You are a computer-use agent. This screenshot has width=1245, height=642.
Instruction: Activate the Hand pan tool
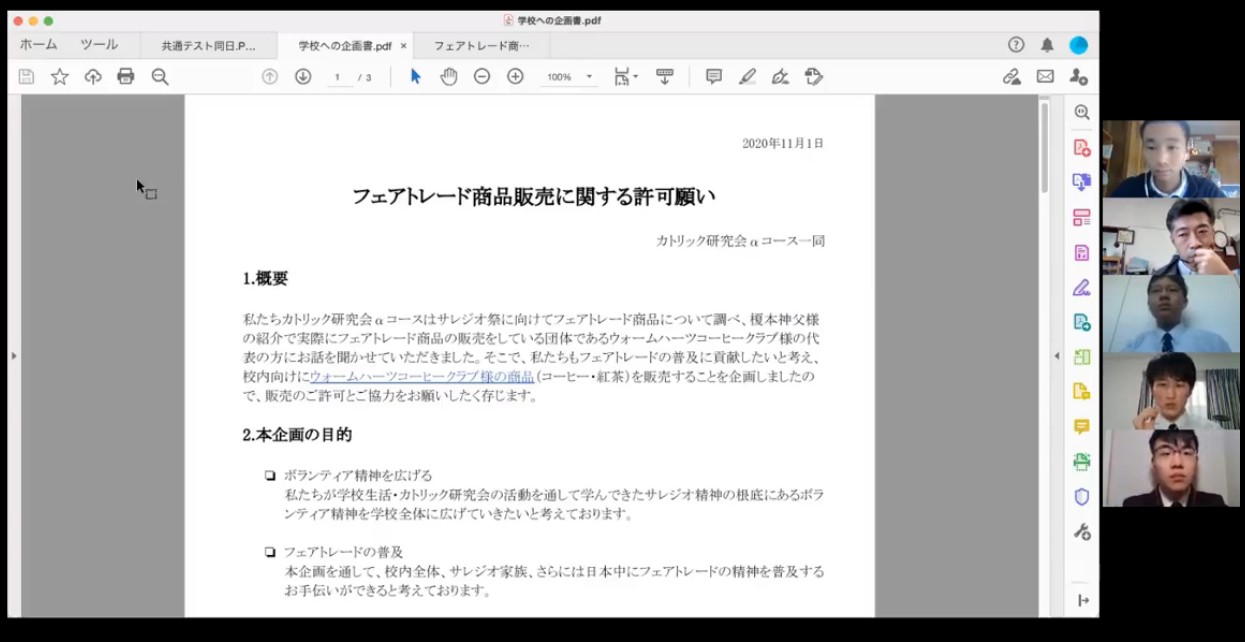pos(449,77)
